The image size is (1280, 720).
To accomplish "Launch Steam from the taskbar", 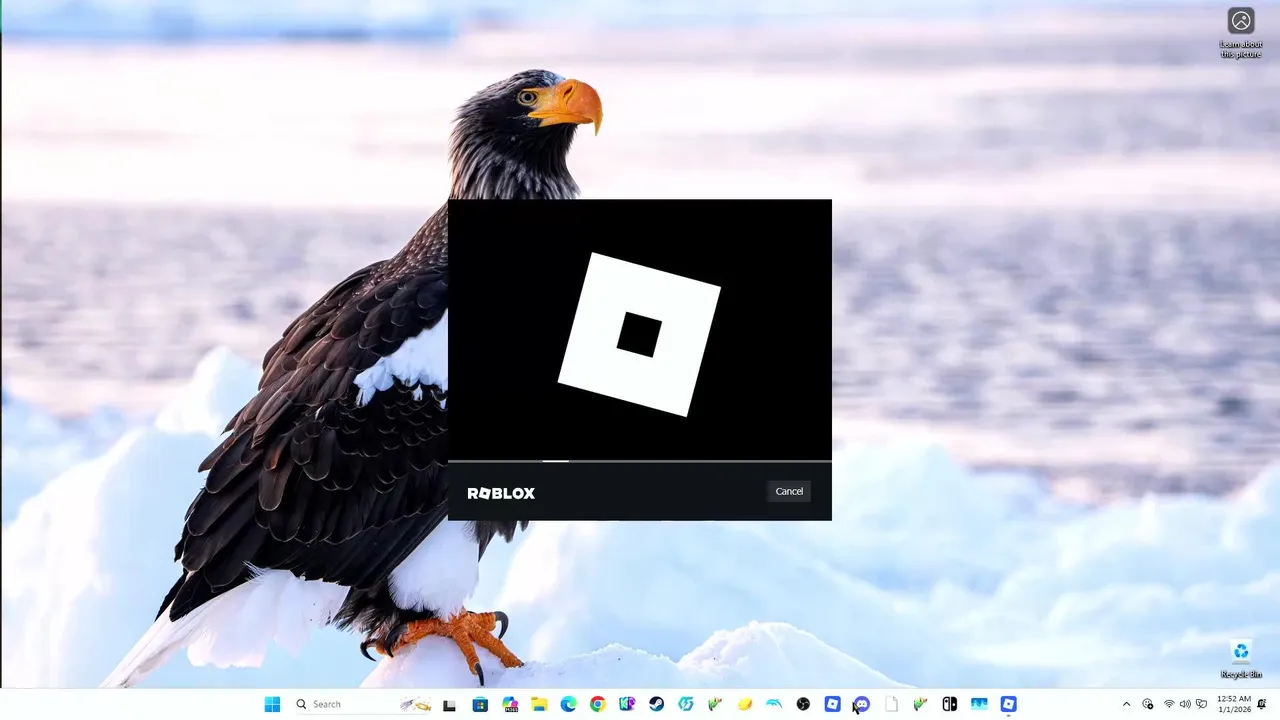I will [x=656, y=704].
